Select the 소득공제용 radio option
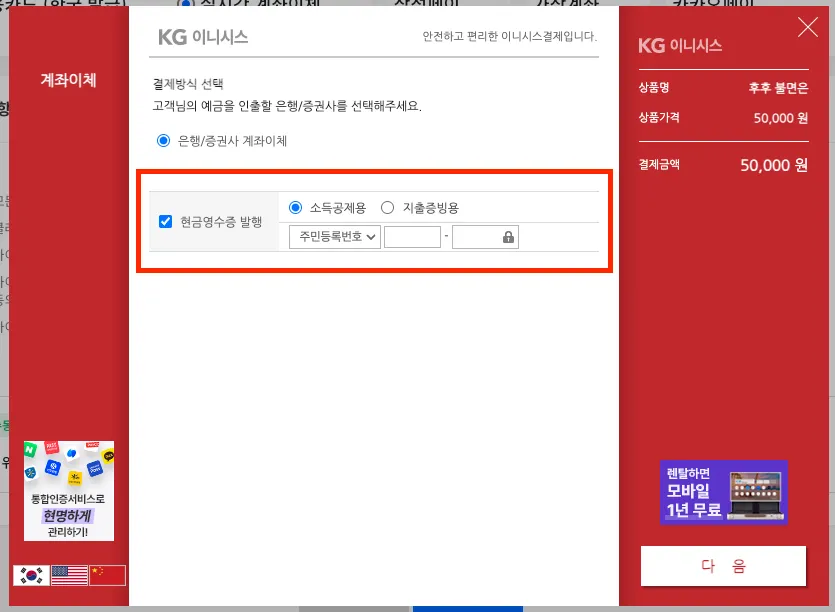Image resolution: width=835 pixels, height=612 pixels. coord(296,208)
